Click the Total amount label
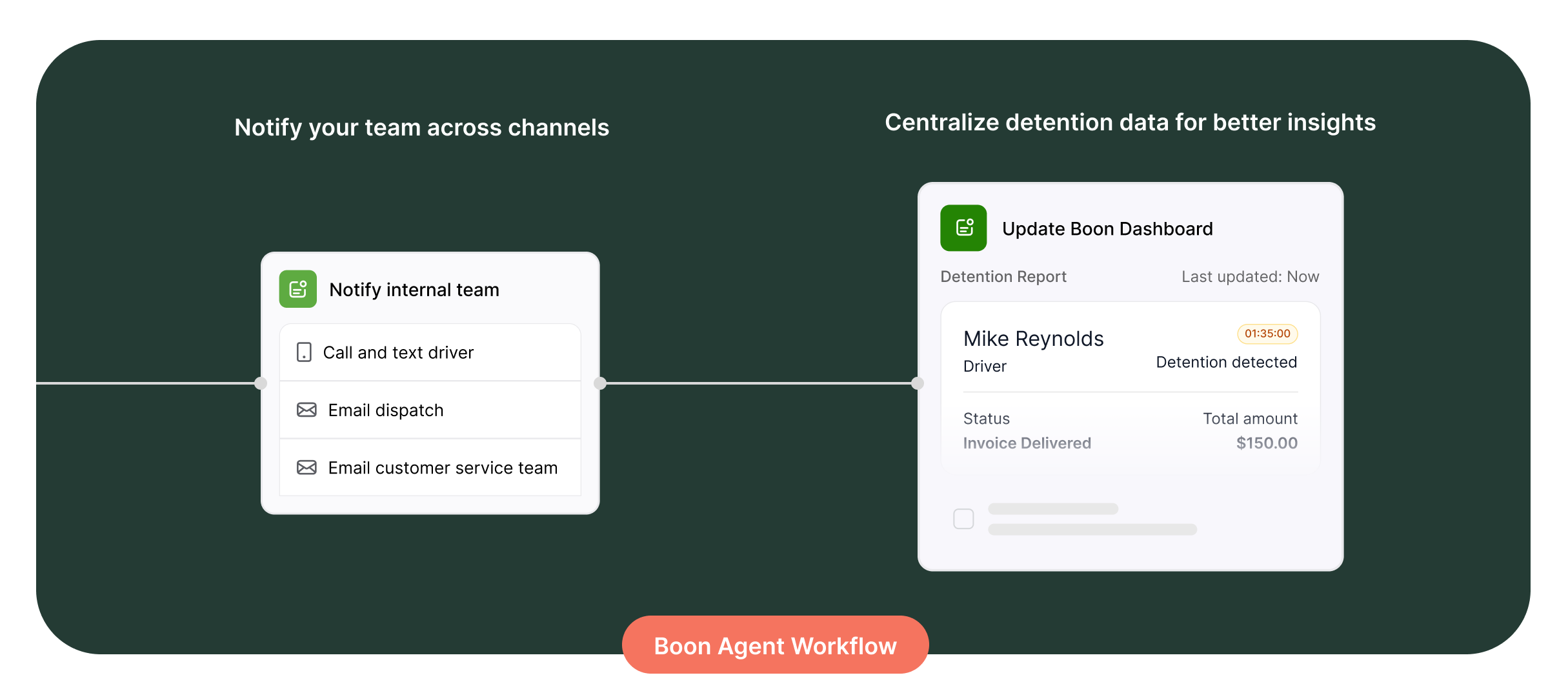This screenshot has width=1568, height=693. pyautogui.click(x=1250, y=419)
